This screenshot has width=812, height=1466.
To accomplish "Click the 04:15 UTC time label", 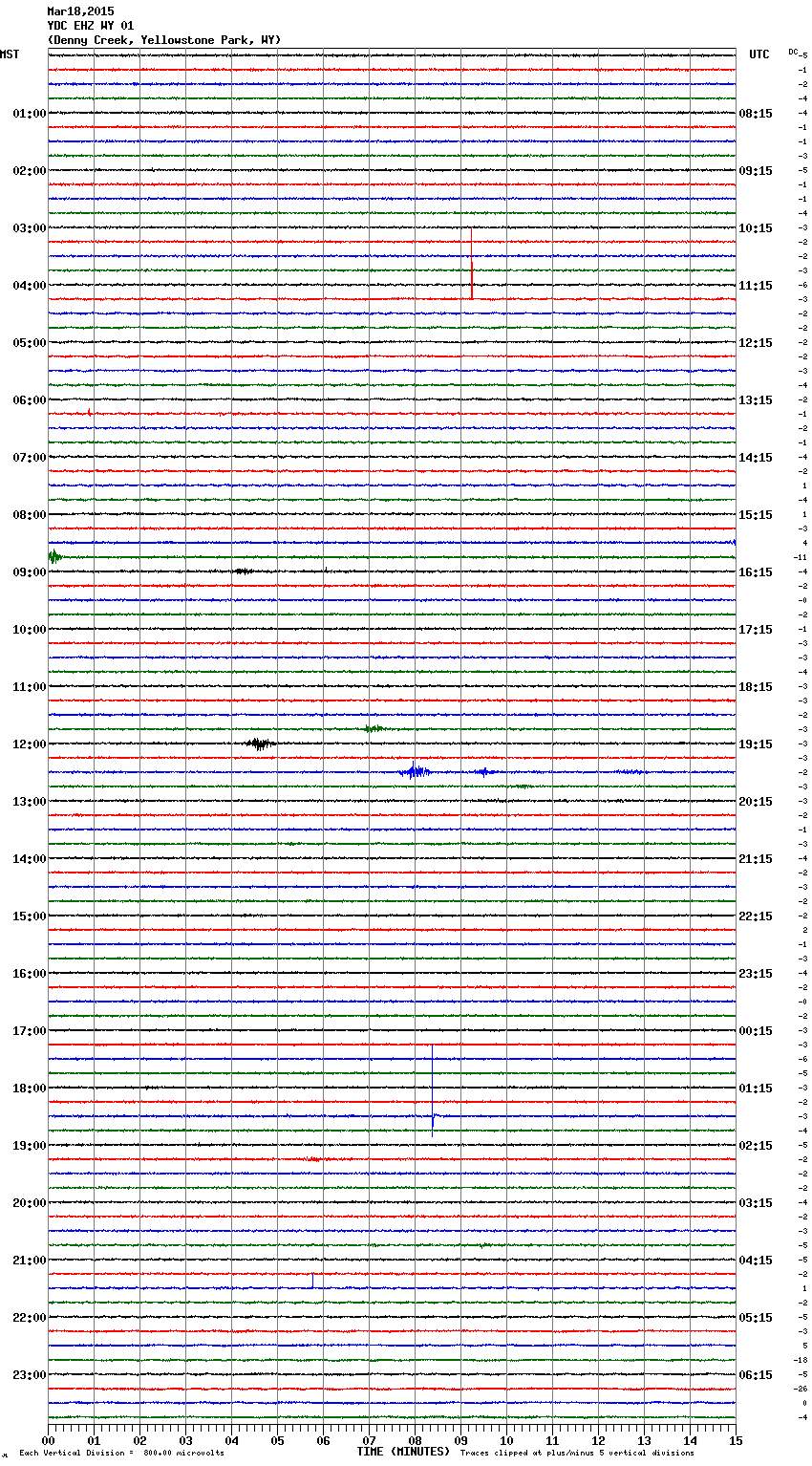I will pos(756,1261).
